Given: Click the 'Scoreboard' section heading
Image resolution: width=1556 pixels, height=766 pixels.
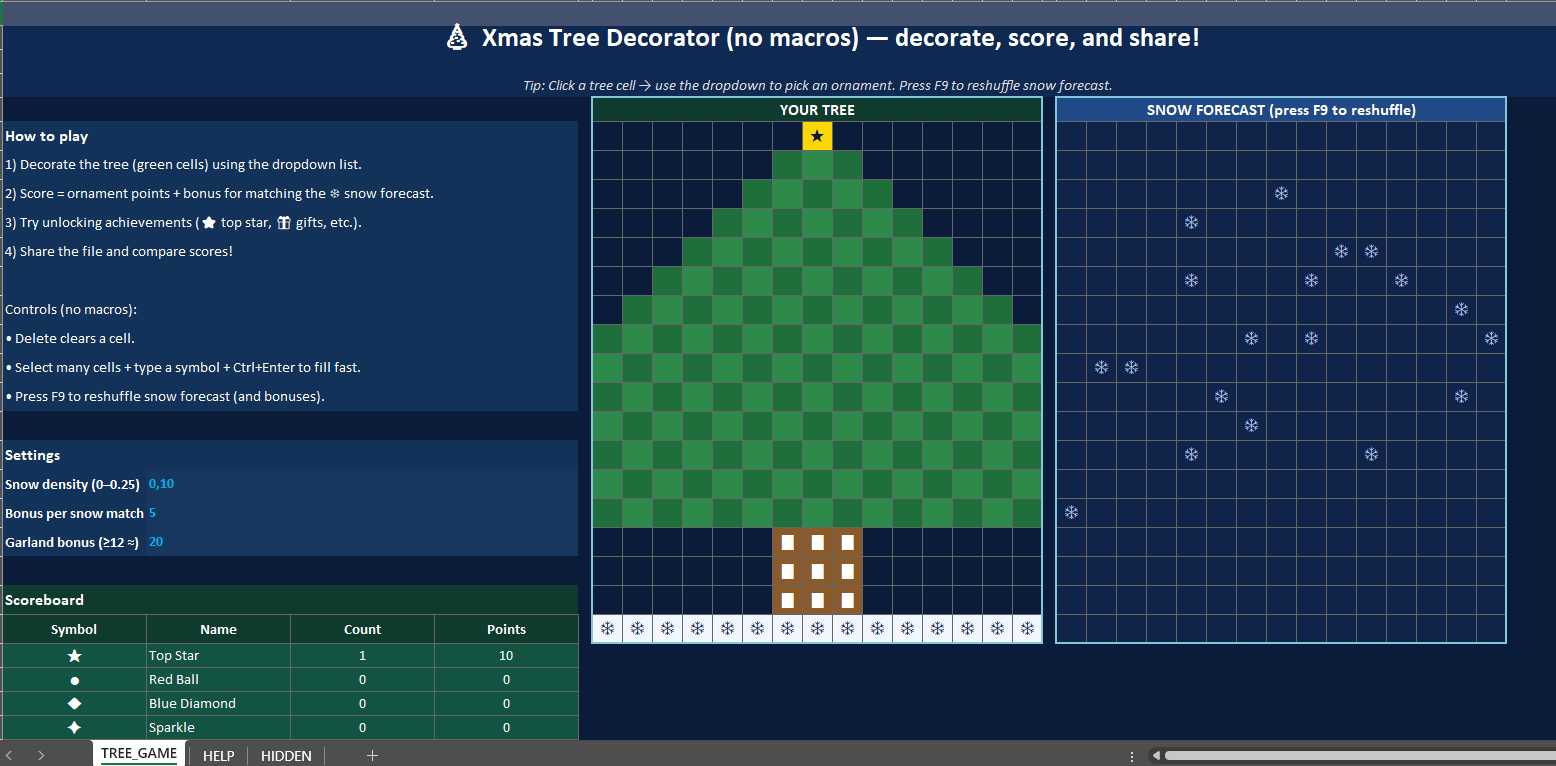Looking at the screenshot, I should click(x=45, y=600).
